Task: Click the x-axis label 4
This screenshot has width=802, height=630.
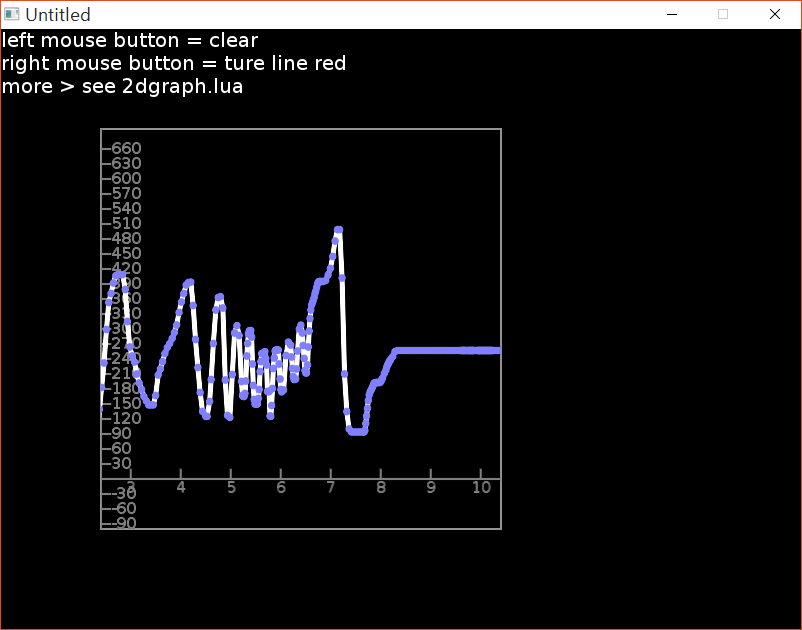Action: point(181,487)
